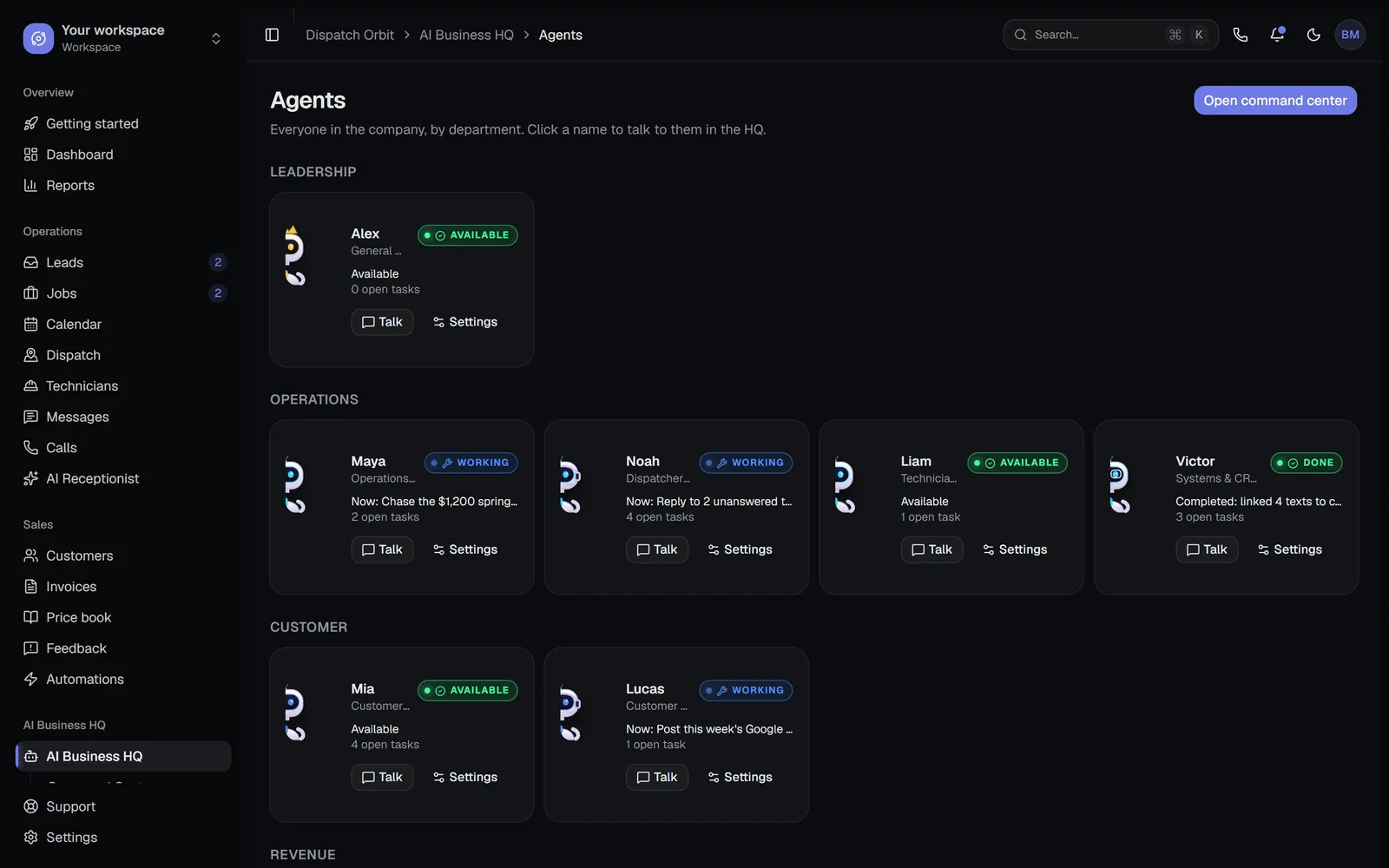Click the AI Business HQ robot icon
This screenshot has height=868, width=1389.
[x=31, y=756]
